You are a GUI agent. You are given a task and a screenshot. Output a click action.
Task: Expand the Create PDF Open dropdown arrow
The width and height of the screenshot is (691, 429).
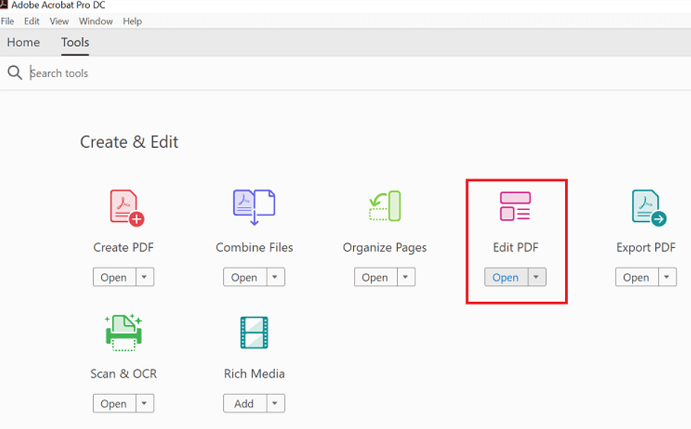(145, 277)
